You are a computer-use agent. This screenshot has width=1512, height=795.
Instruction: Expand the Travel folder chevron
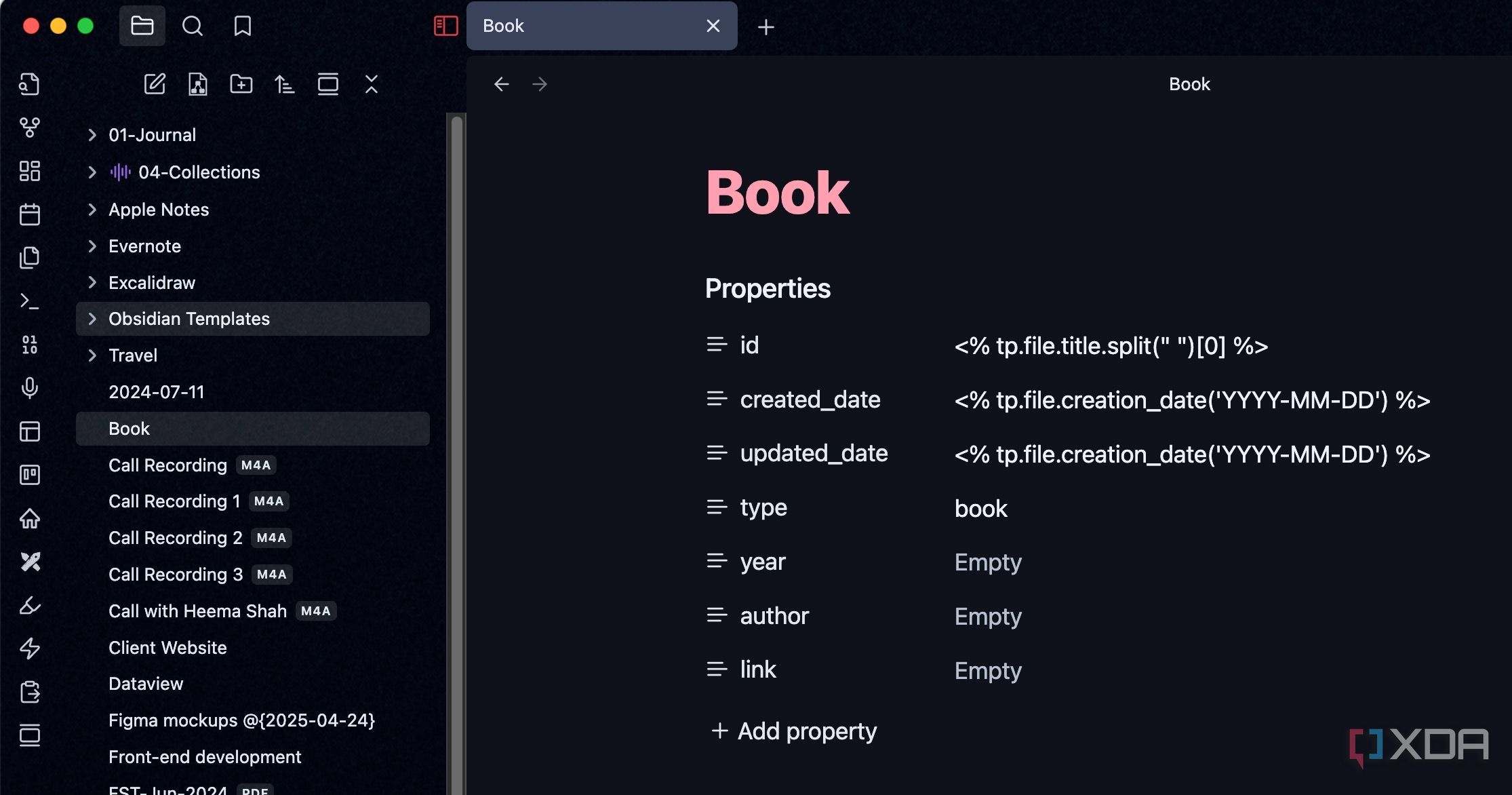point(92,355)
